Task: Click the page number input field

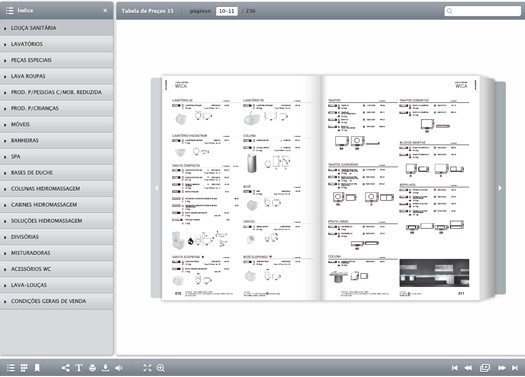Action: 227,11
